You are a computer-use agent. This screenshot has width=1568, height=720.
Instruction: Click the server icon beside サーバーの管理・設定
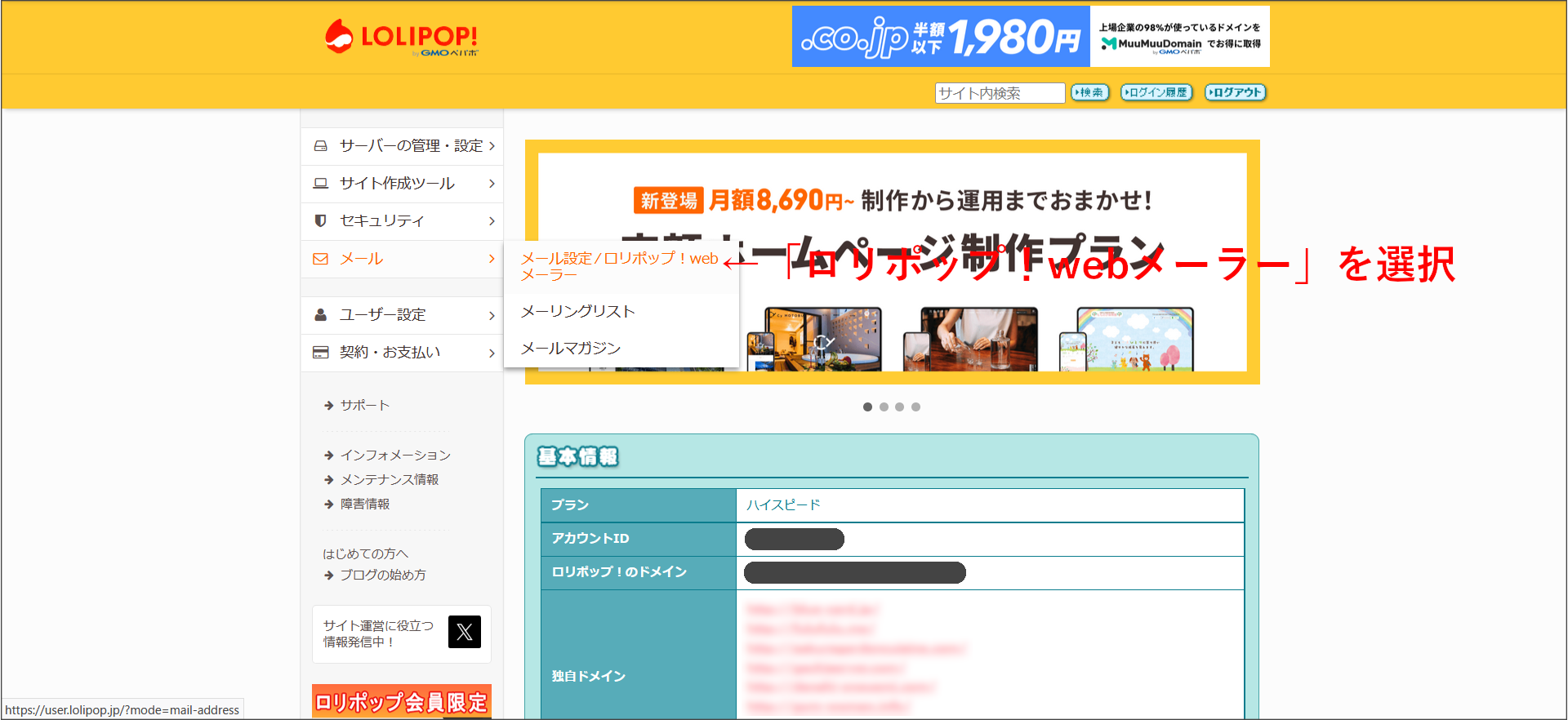tap(321, 146)
